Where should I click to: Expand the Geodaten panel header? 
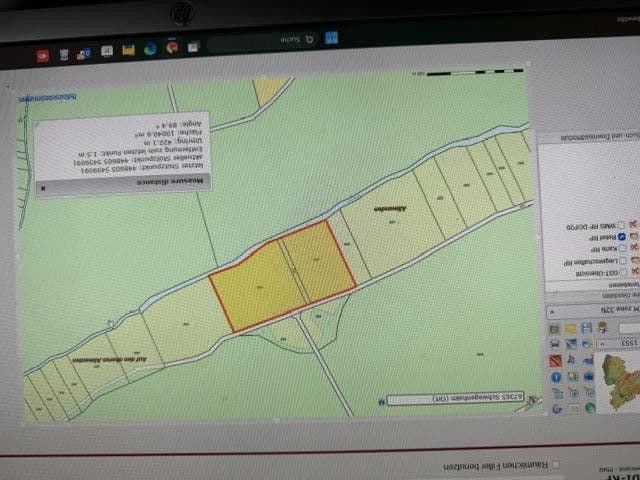593,296
